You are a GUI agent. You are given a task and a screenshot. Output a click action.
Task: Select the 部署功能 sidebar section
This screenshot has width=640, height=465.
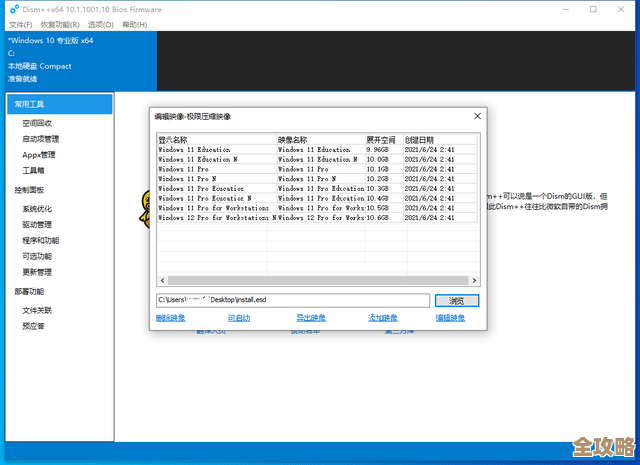29,291
